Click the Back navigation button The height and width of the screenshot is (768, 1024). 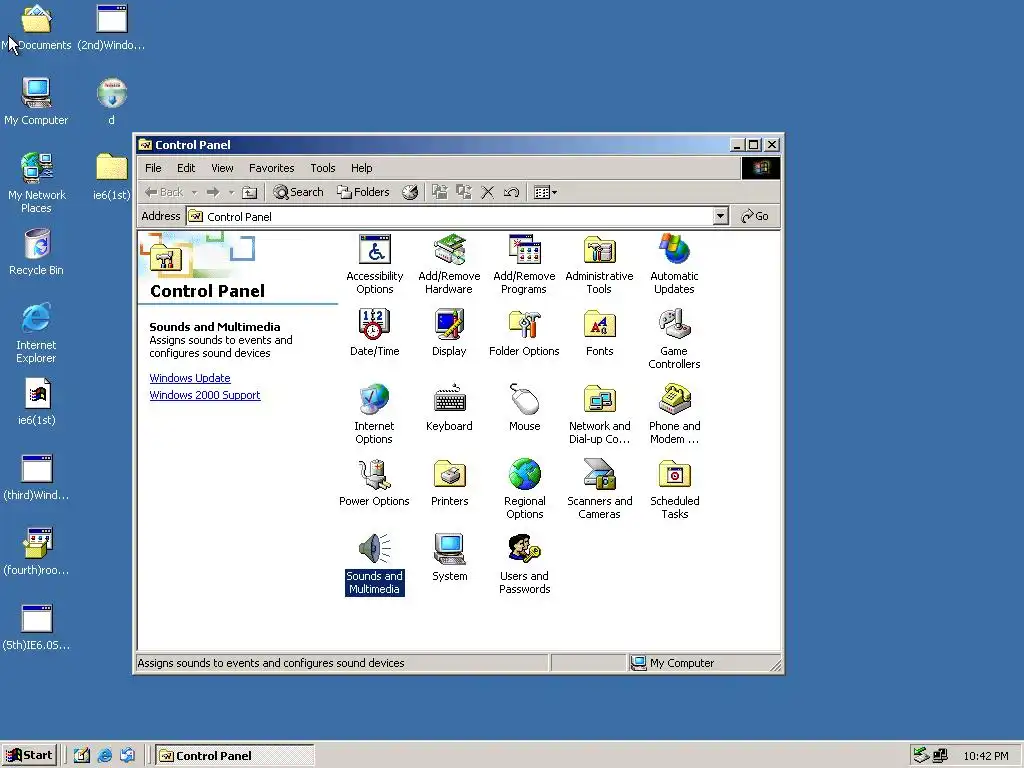click(x=164, y=192)
